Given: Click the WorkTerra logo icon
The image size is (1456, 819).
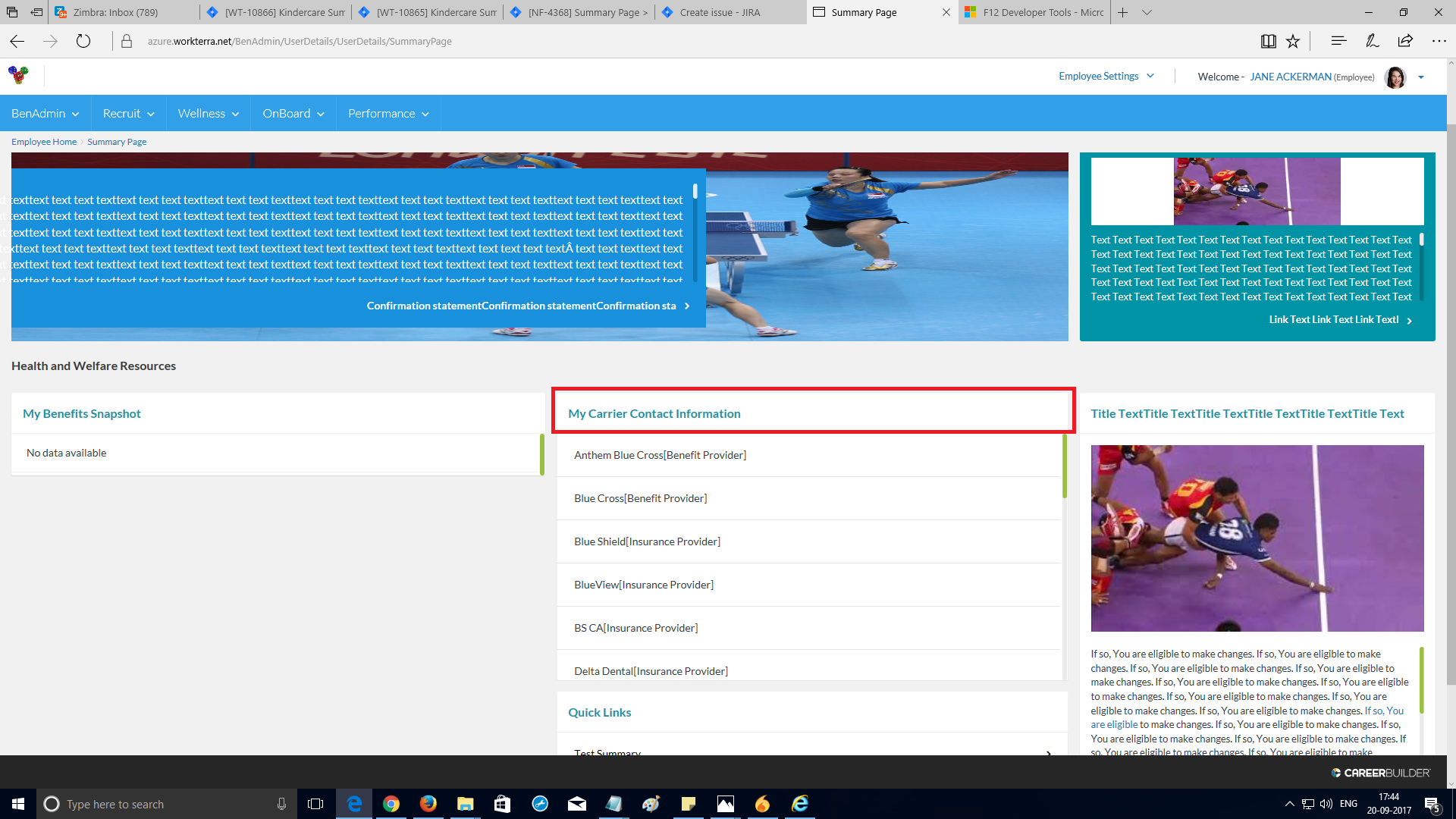Looking at the screenshot, I should click(x=19, y=75).
